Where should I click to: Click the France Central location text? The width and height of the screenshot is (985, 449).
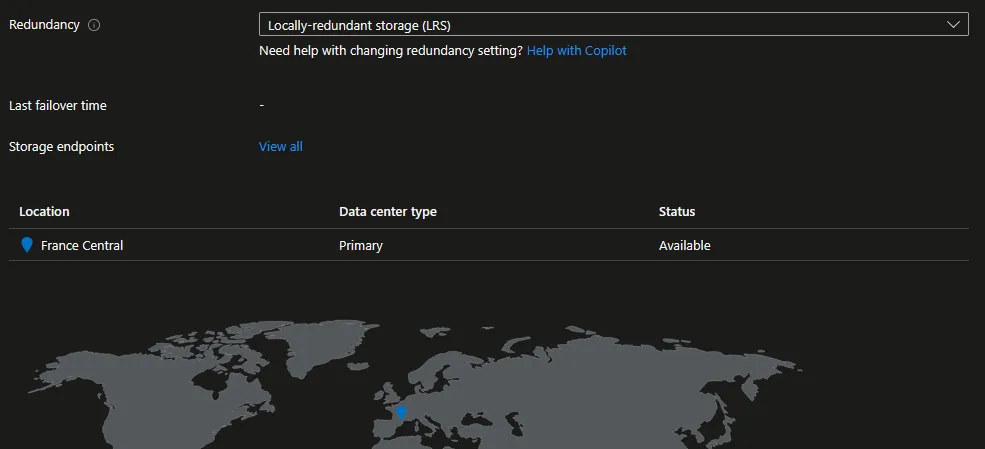[x=82, y=246]
